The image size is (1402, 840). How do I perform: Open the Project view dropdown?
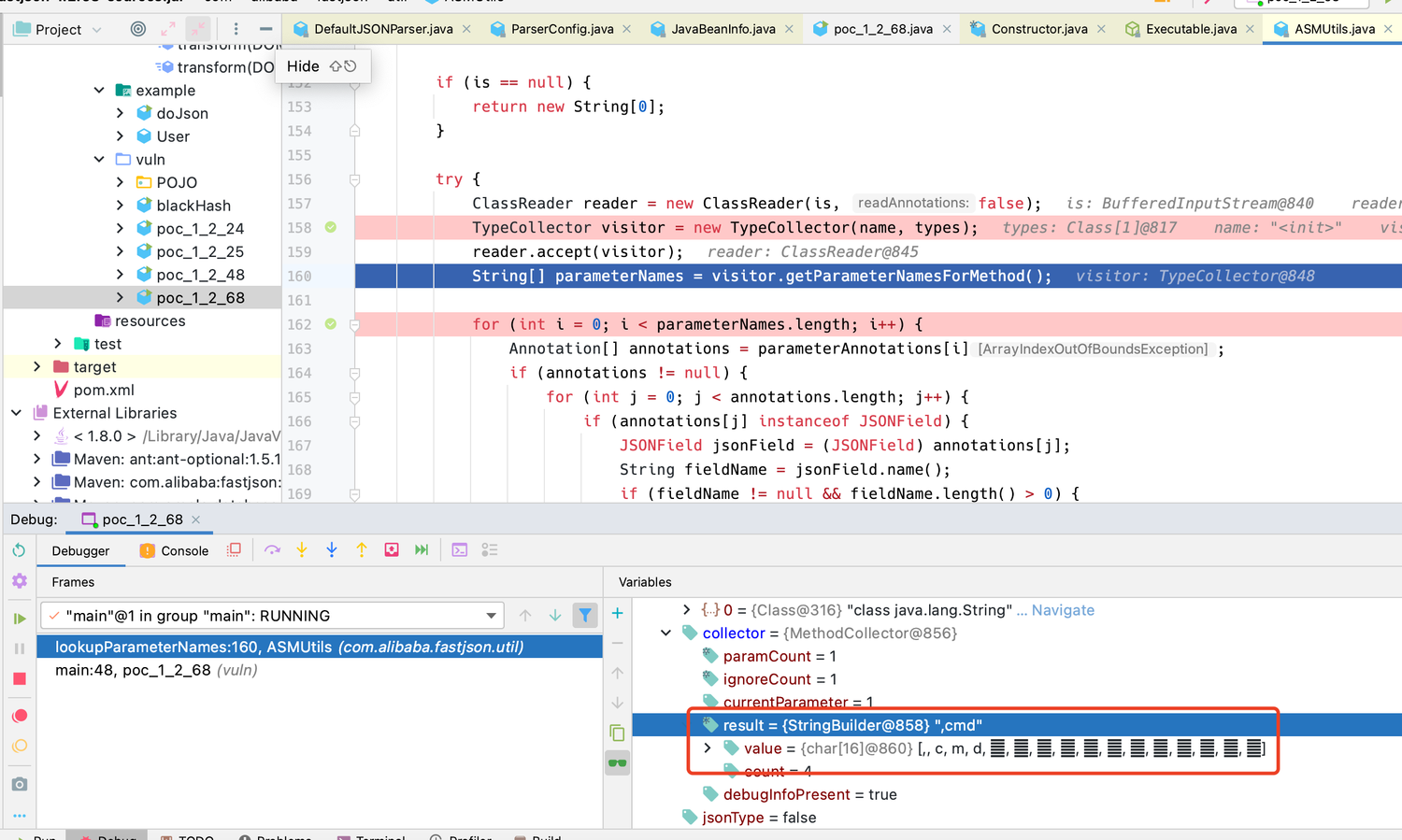tap(57, 29)
